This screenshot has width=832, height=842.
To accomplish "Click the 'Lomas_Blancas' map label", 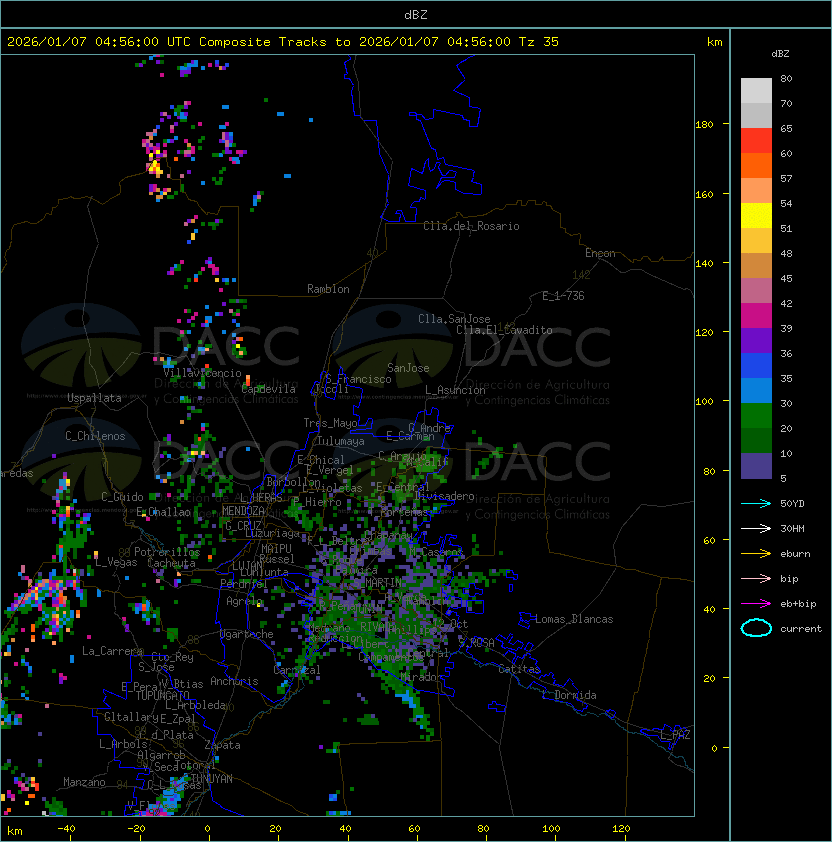I will pyautogui.click(x=574, y=619).
